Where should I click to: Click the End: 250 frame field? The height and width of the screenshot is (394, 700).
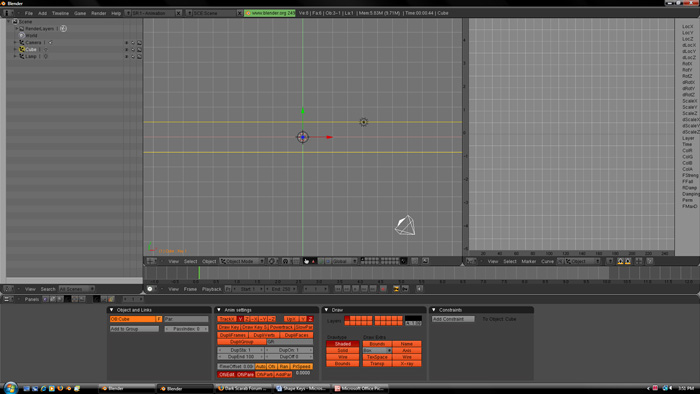point(282,289)
